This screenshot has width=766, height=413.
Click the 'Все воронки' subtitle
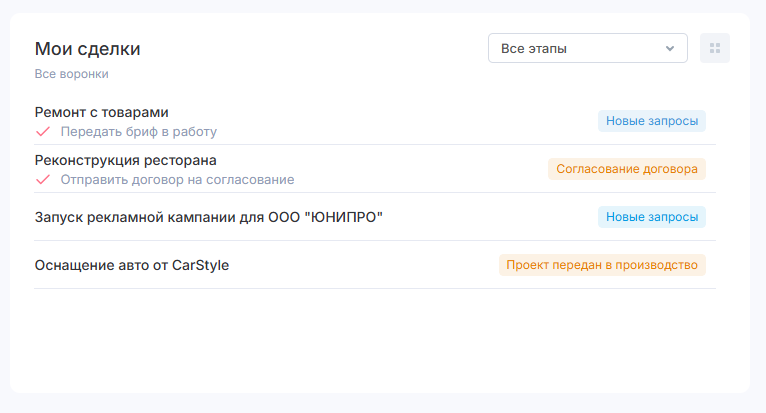71,74
